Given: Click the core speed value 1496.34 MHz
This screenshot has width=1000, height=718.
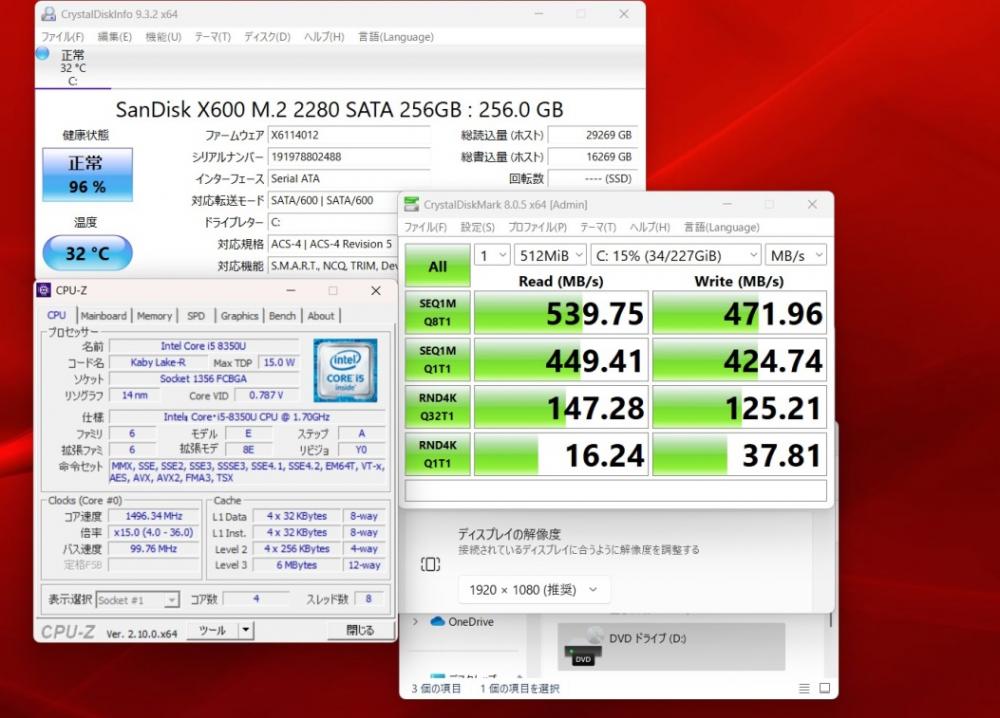Looking at the screenshot, I should pos(154,516).
